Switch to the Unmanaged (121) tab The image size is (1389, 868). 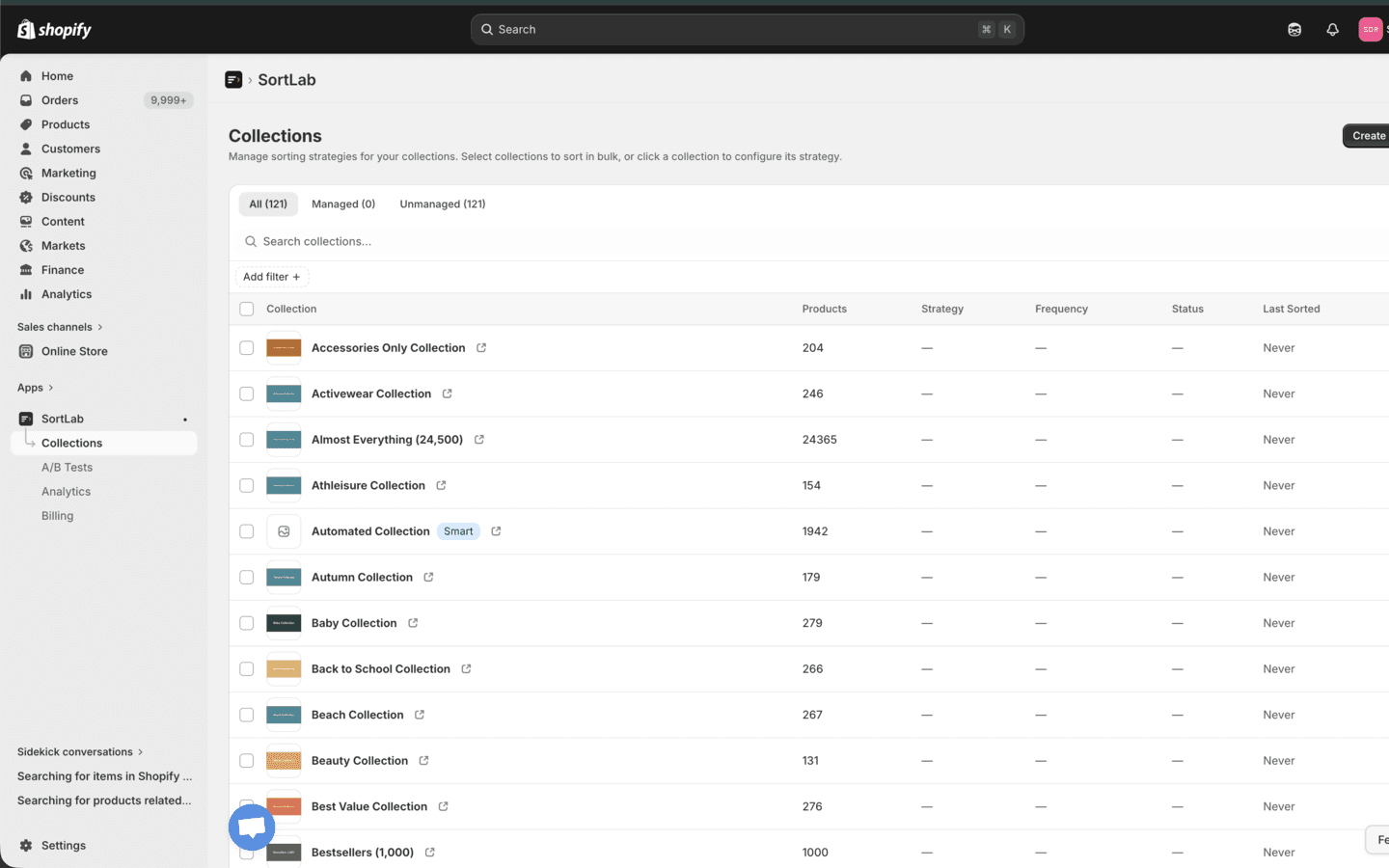443,204
